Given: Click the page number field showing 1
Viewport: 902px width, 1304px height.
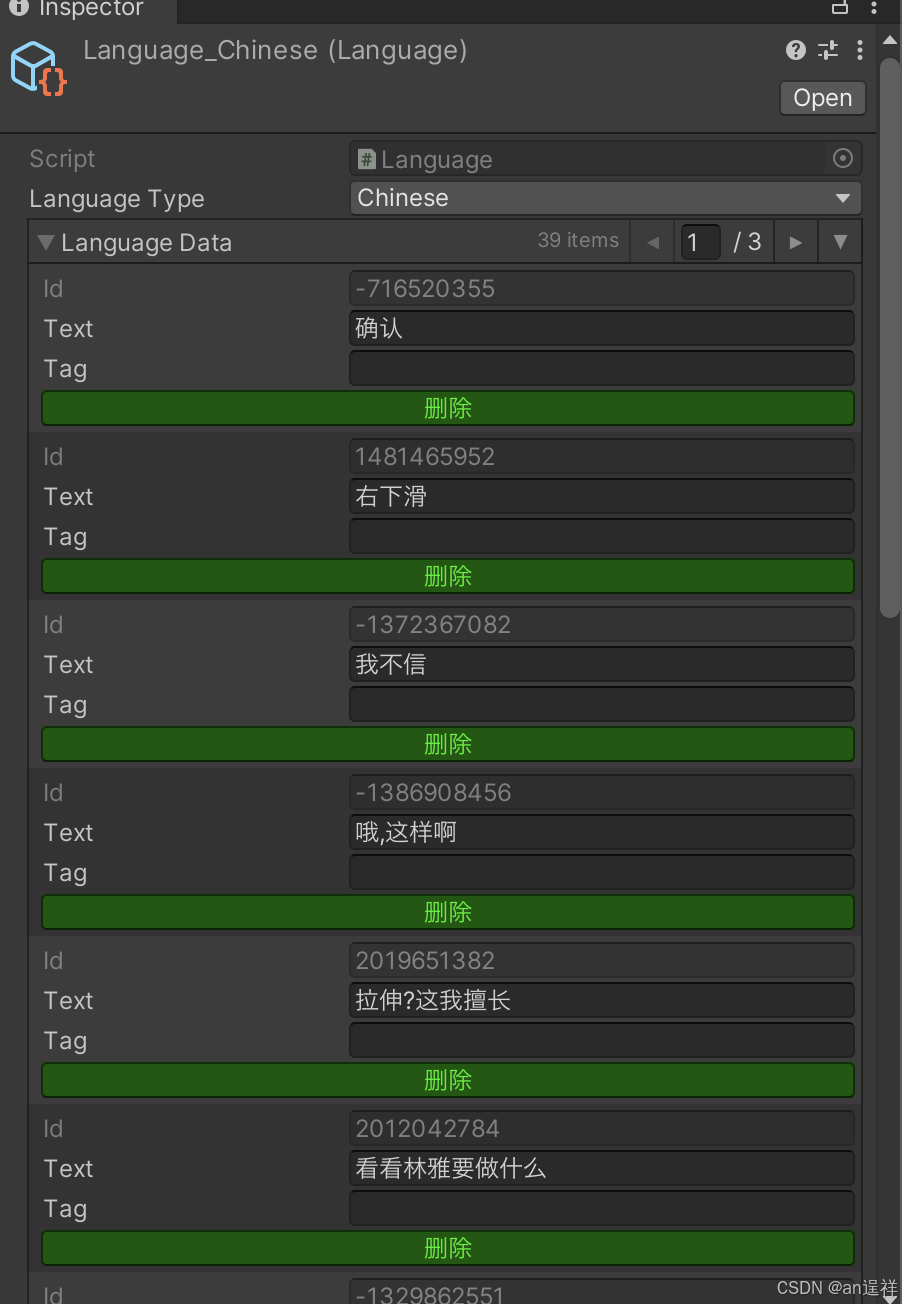Looking at the screenshot, I should [700, 241].
